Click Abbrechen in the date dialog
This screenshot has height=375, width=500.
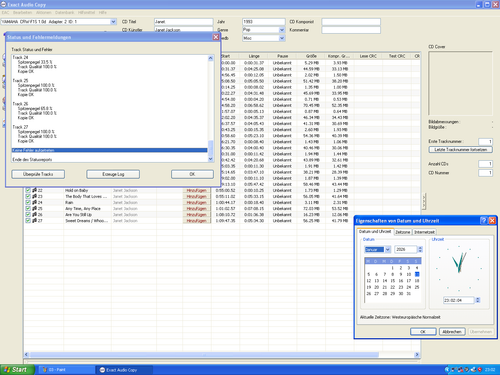(452, 332)
